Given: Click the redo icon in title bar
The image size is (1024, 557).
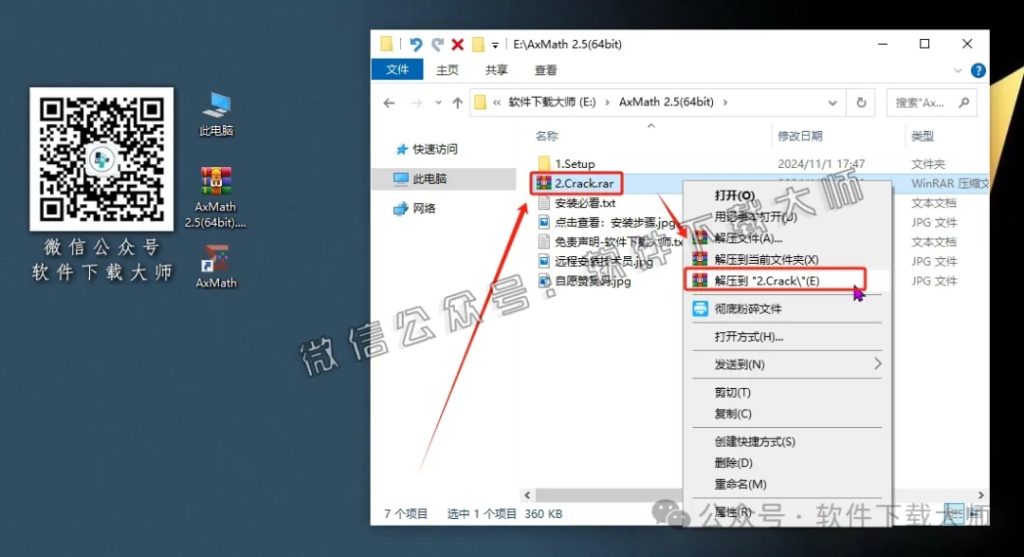Looking at the screenshot, I should coord(437,44).
